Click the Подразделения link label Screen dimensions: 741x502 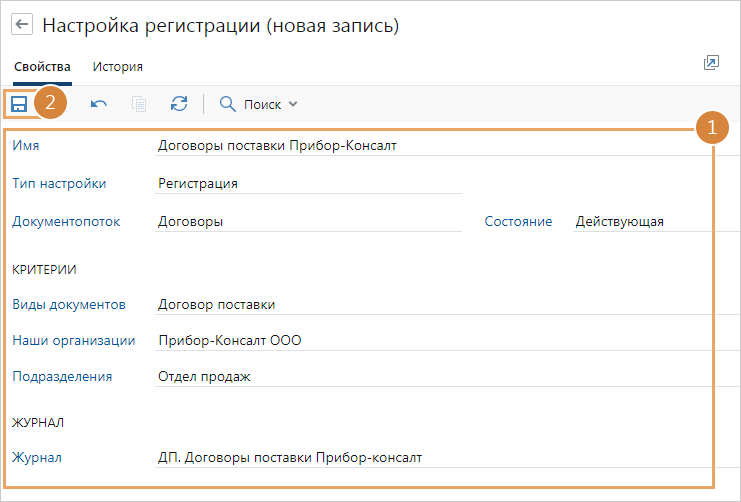pyautogui.click(x=62, y=376)
